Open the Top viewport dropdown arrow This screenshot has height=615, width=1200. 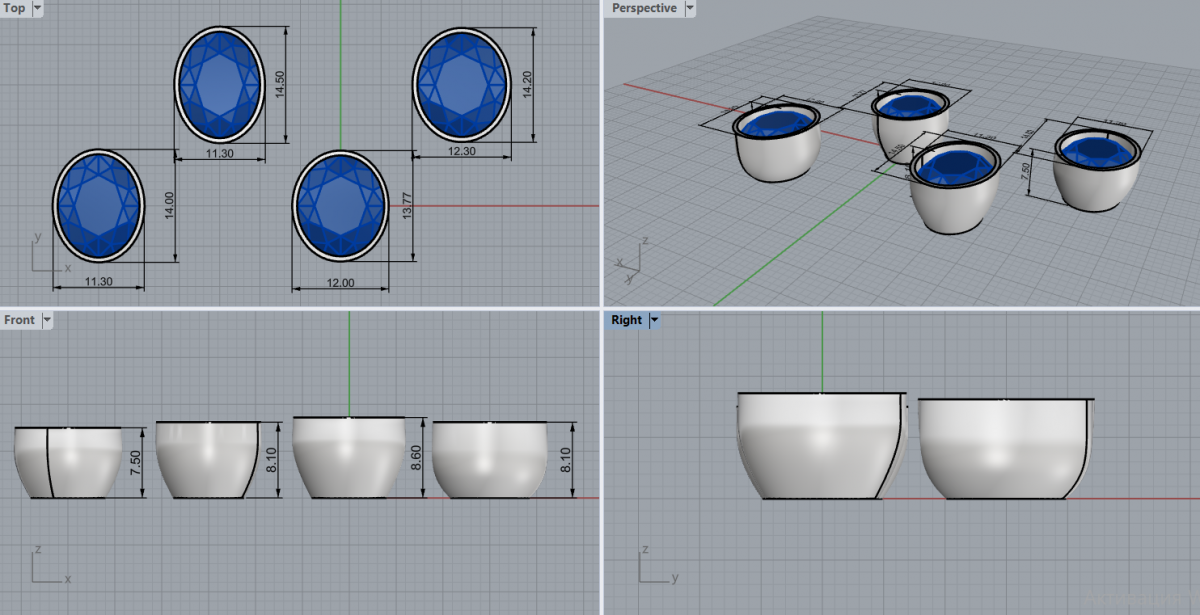coord(38,8)
